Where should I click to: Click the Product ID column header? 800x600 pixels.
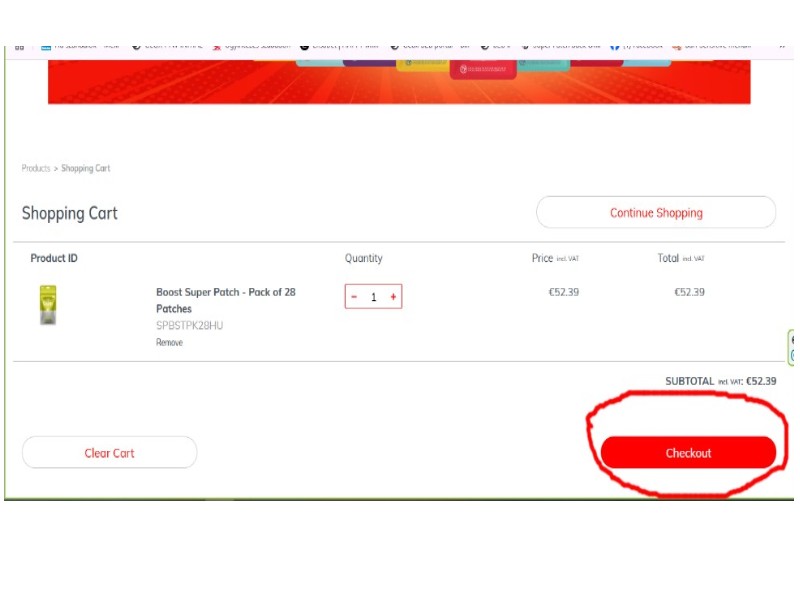coord(54,258)
